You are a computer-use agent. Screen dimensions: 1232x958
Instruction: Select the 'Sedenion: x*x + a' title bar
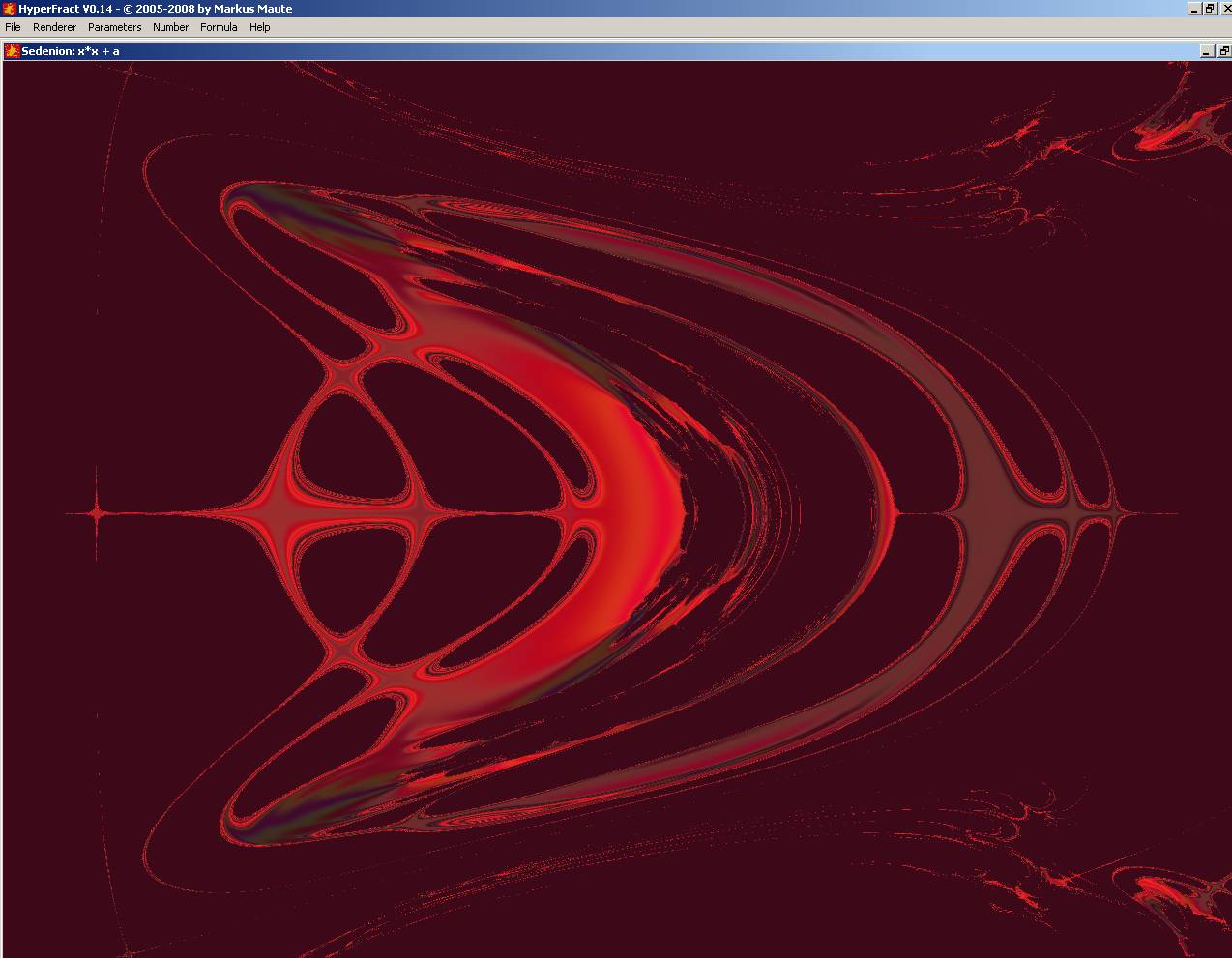click(x=580, y=51)
